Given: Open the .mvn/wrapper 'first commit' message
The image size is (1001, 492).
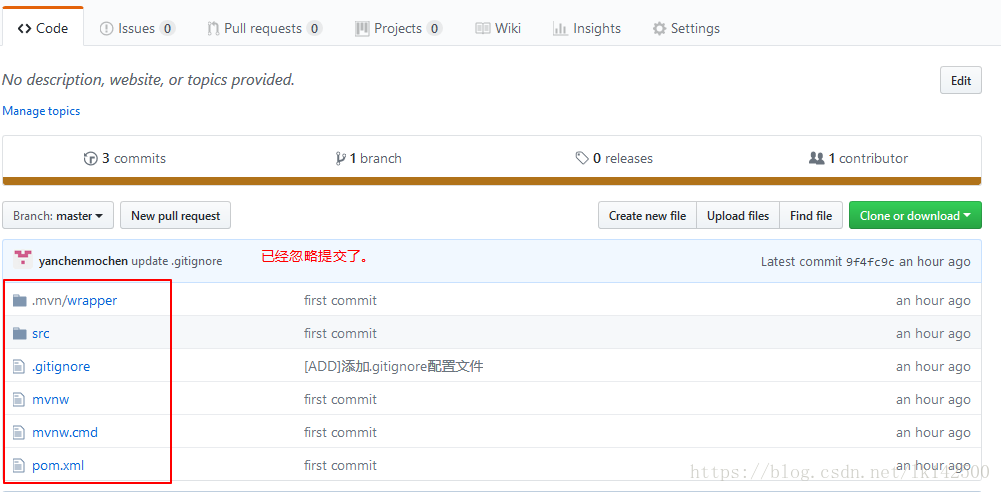Looking at the screenshot, I should 340,300.
